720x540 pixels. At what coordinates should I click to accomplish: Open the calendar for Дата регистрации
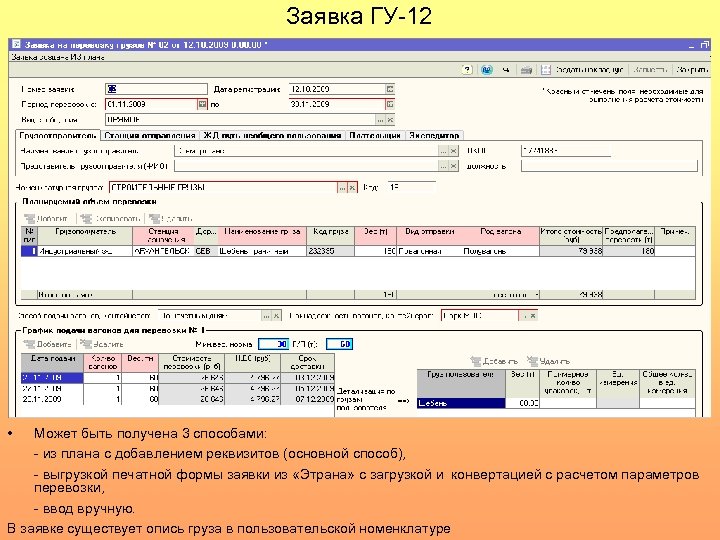tap(390, 89)
